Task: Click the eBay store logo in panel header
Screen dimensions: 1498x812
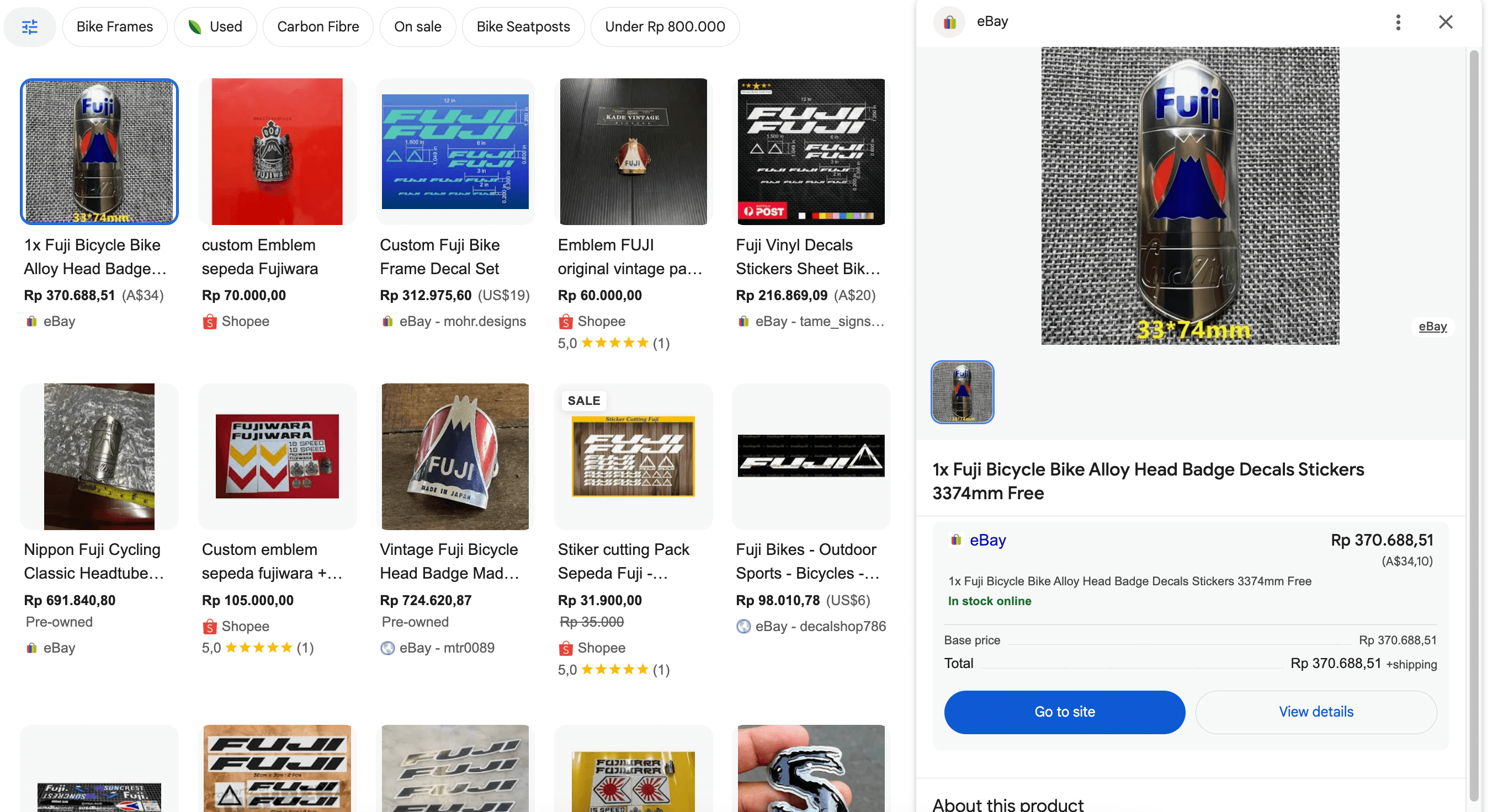Action: (949, 22)
